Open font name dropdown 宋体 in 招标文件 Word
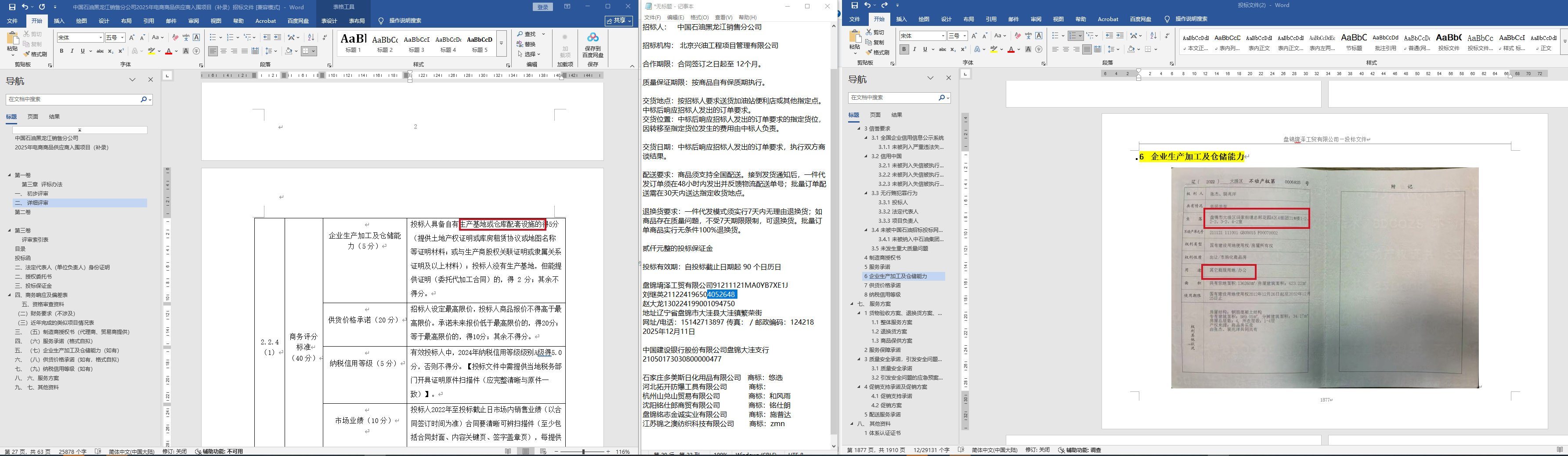 (x=101, y=38)
